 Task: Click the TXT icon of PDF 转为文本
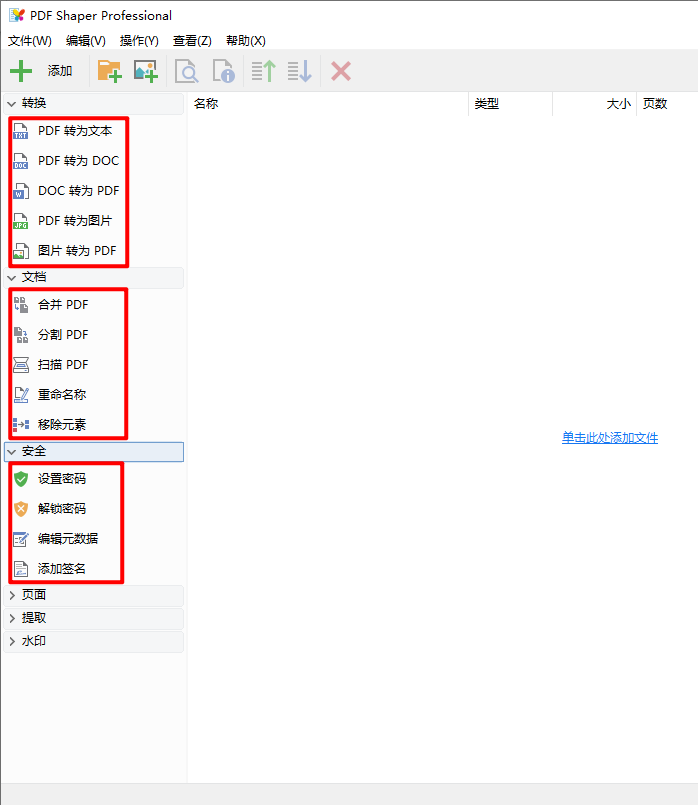(x=21, y=131)
